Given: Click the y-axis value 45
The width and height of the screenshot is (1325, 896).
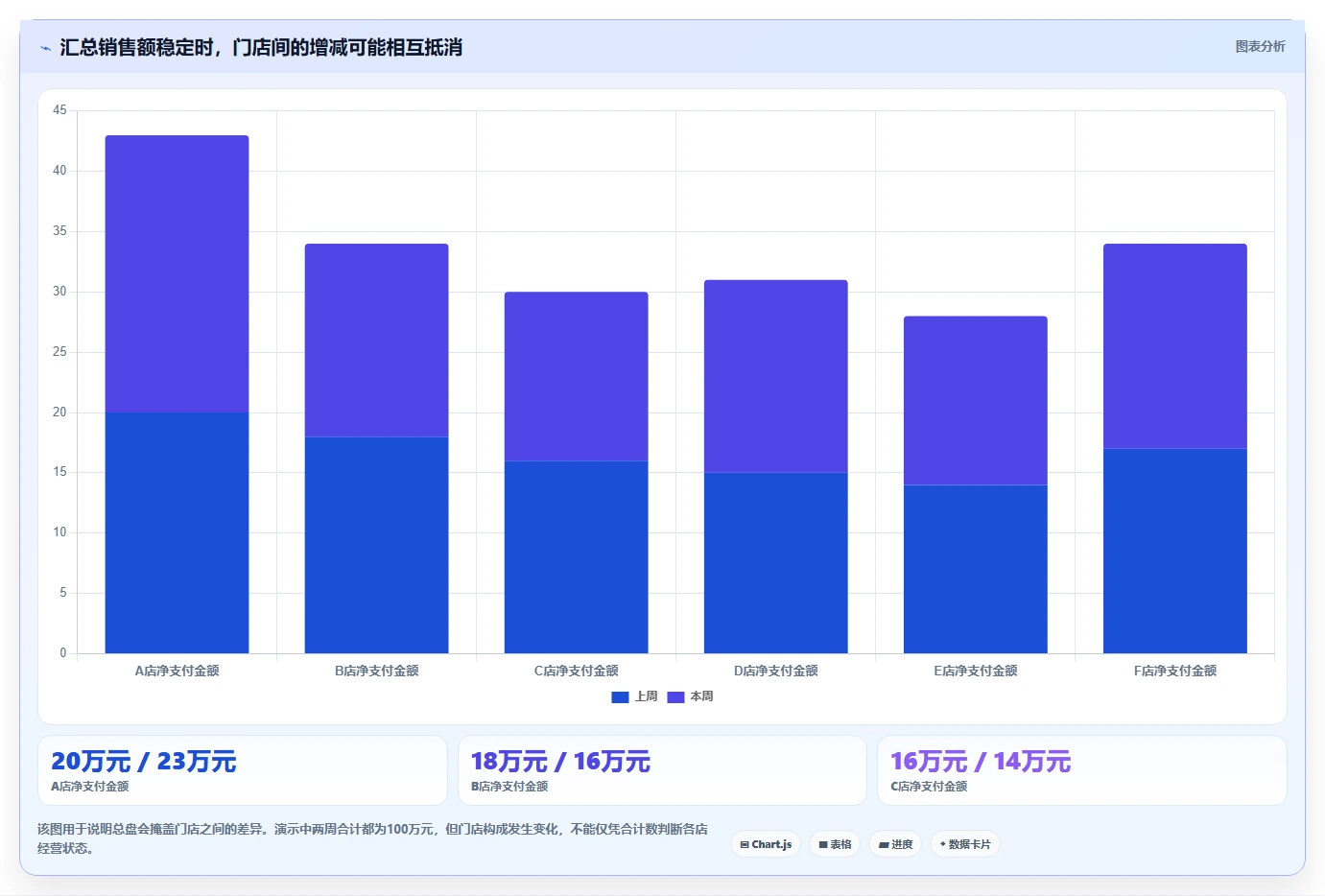Looking at the screenshot, I should tap(59, 110).
